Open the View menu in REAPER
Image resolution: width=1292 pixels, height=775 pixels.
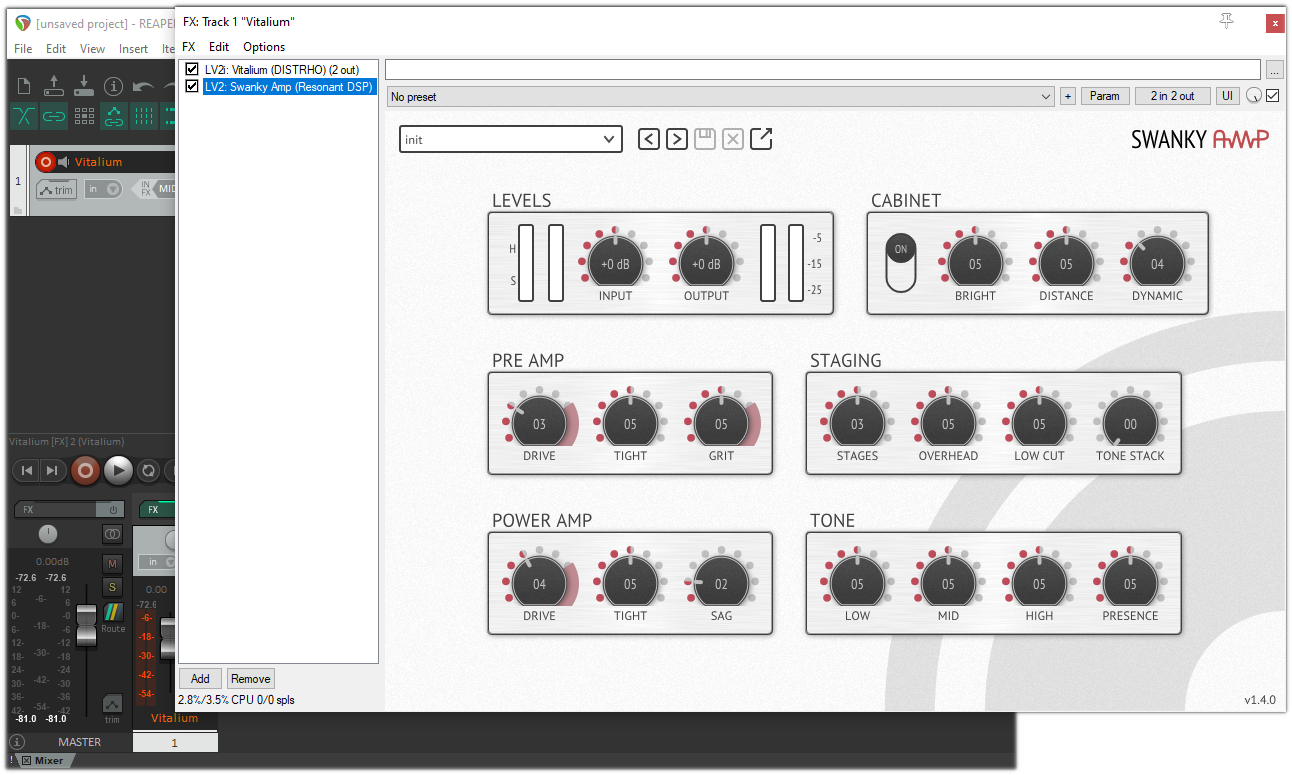(x=93, y=48)
